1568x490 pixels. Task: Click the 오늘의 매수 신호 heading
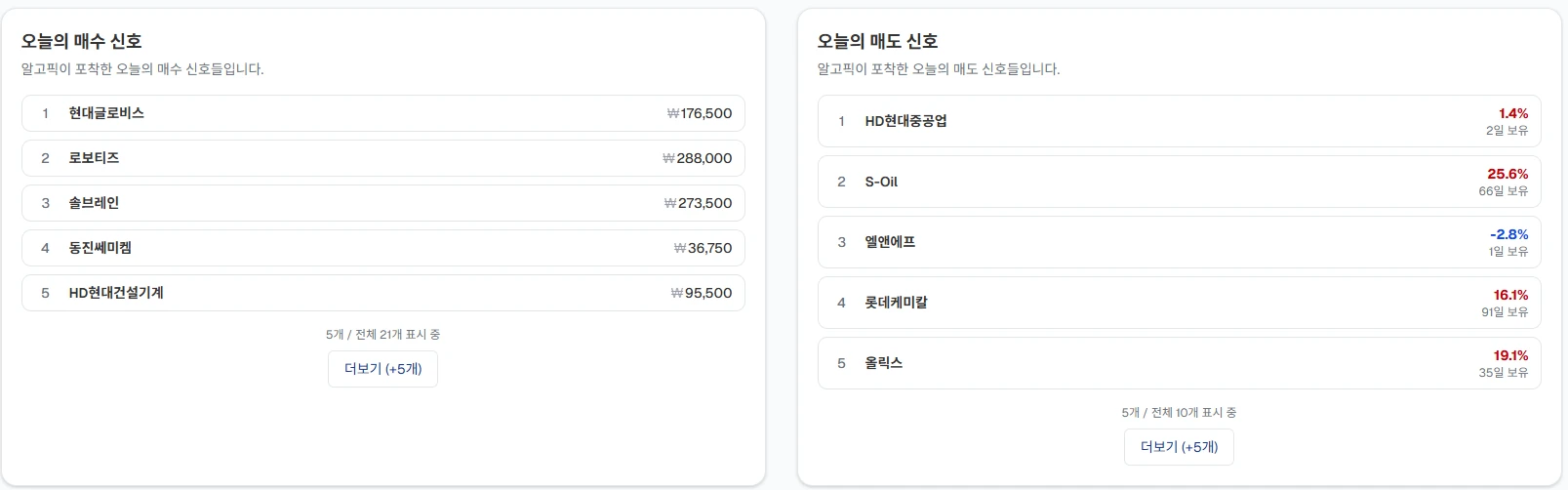coord(82,41)
